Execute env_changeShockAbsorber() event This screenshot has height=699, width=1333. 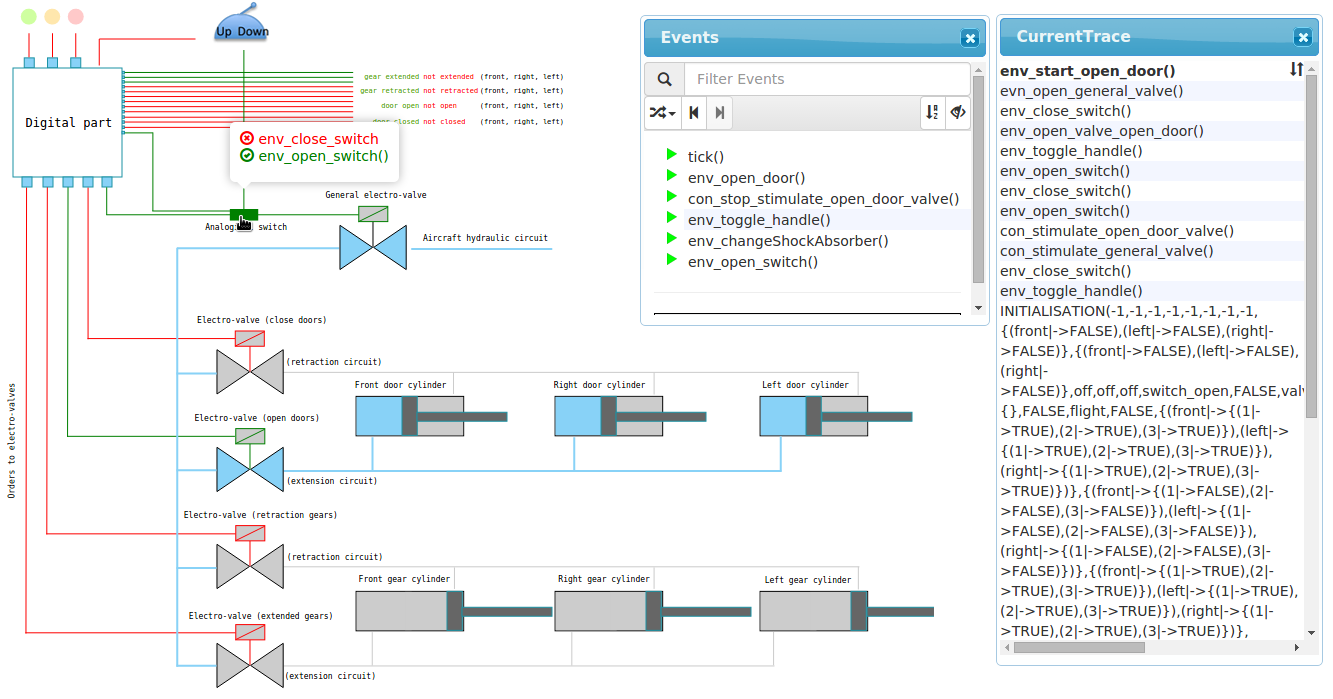787,241
